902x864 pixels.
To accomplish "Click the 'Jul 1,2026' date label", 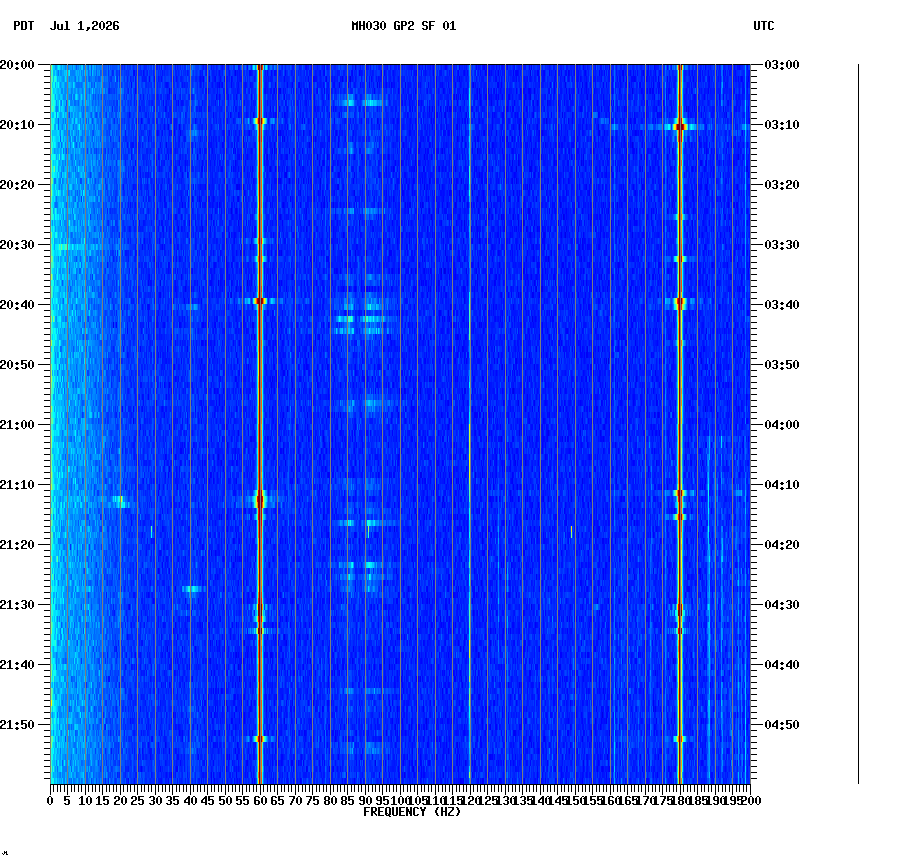I will (x=85, y=26).
